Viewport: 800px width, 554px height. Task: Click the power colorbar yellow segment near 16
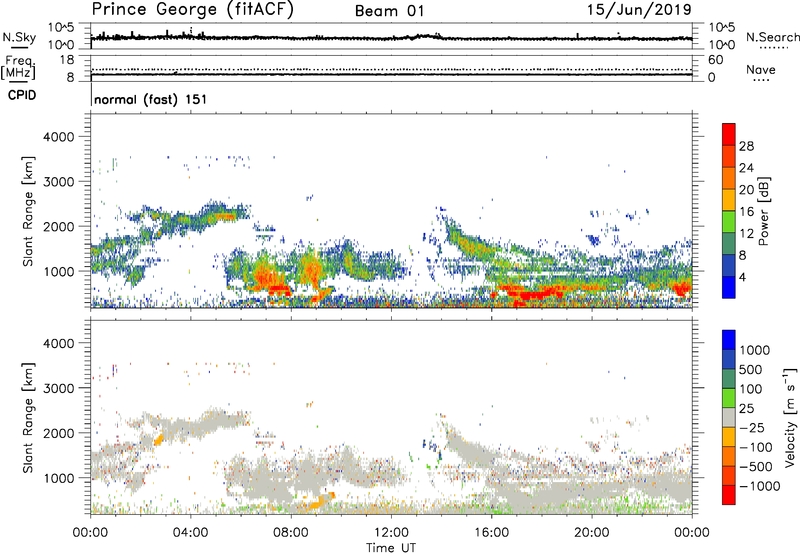click(729, 199)
